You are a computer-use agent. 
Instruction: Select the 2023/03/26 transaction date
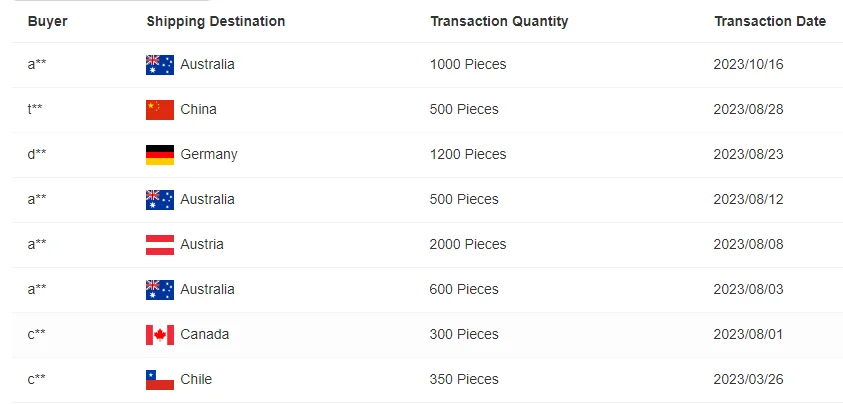click(746, 380)
